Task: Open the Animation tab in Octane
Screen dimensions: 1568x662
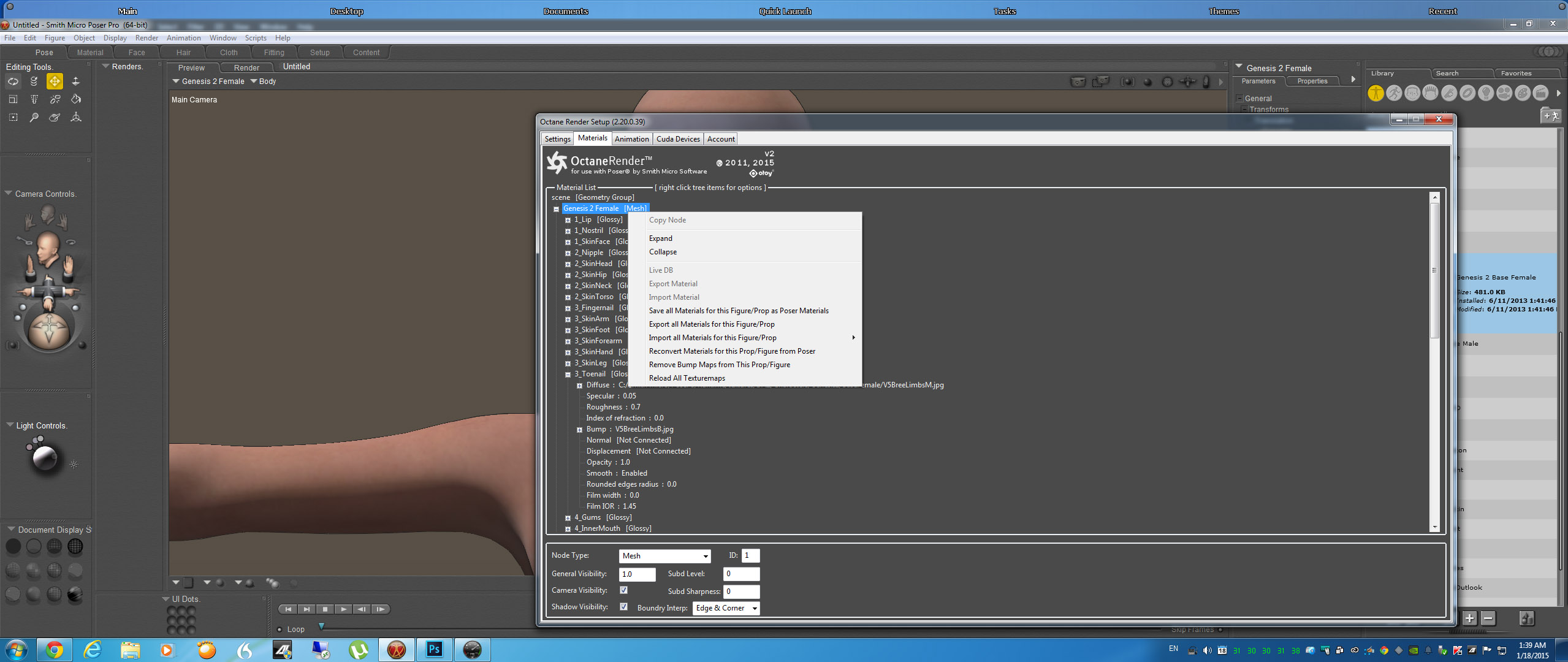Action: pos(631,139)
